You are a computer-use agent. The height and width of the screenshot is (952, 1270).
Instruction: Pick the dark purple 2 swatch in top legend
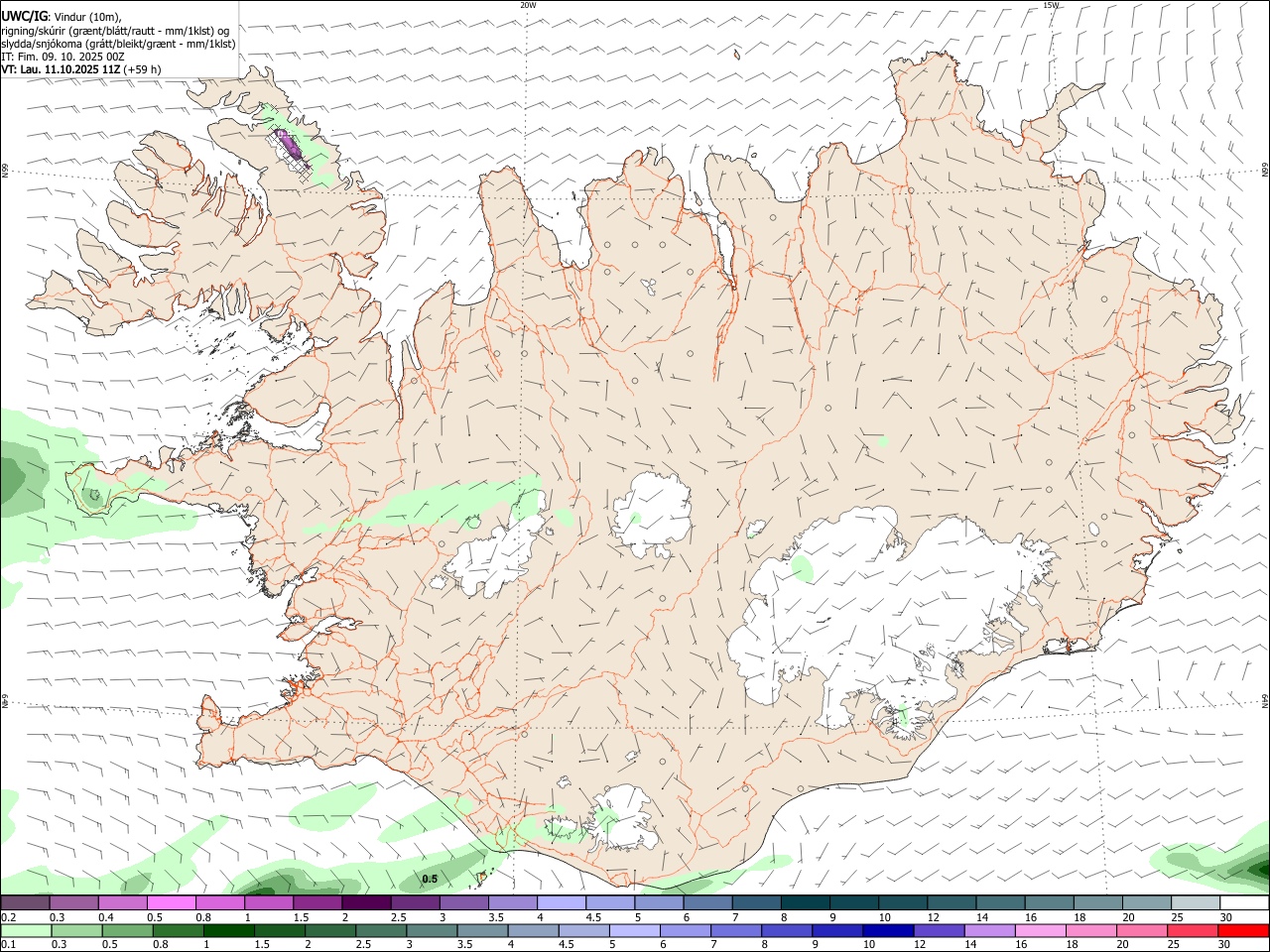tap(365, 902)
